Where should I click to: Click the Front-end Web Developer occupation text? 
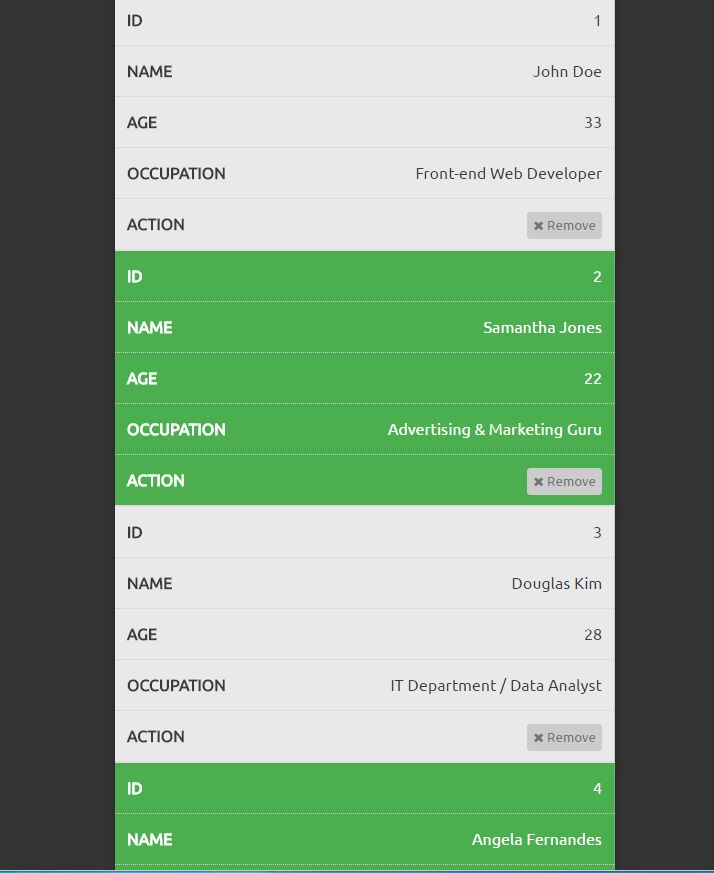tap(508, 174)
